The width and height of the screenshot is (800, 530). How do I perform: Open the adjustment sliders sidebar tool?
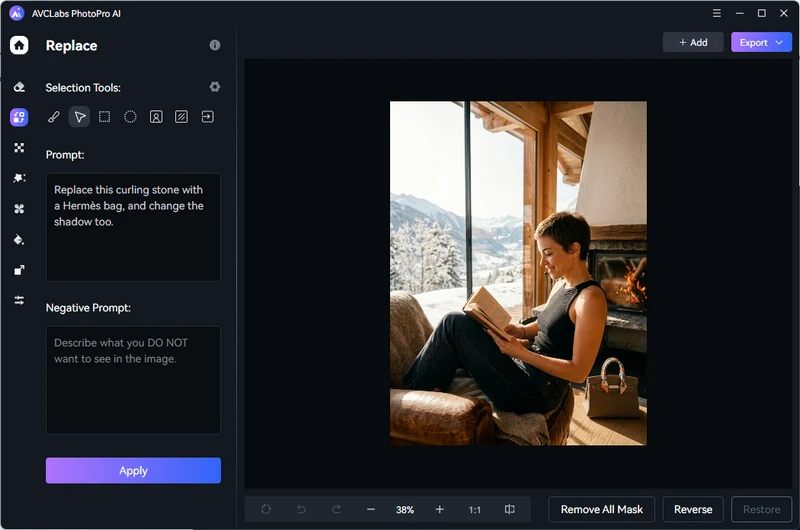coord(19,300)
